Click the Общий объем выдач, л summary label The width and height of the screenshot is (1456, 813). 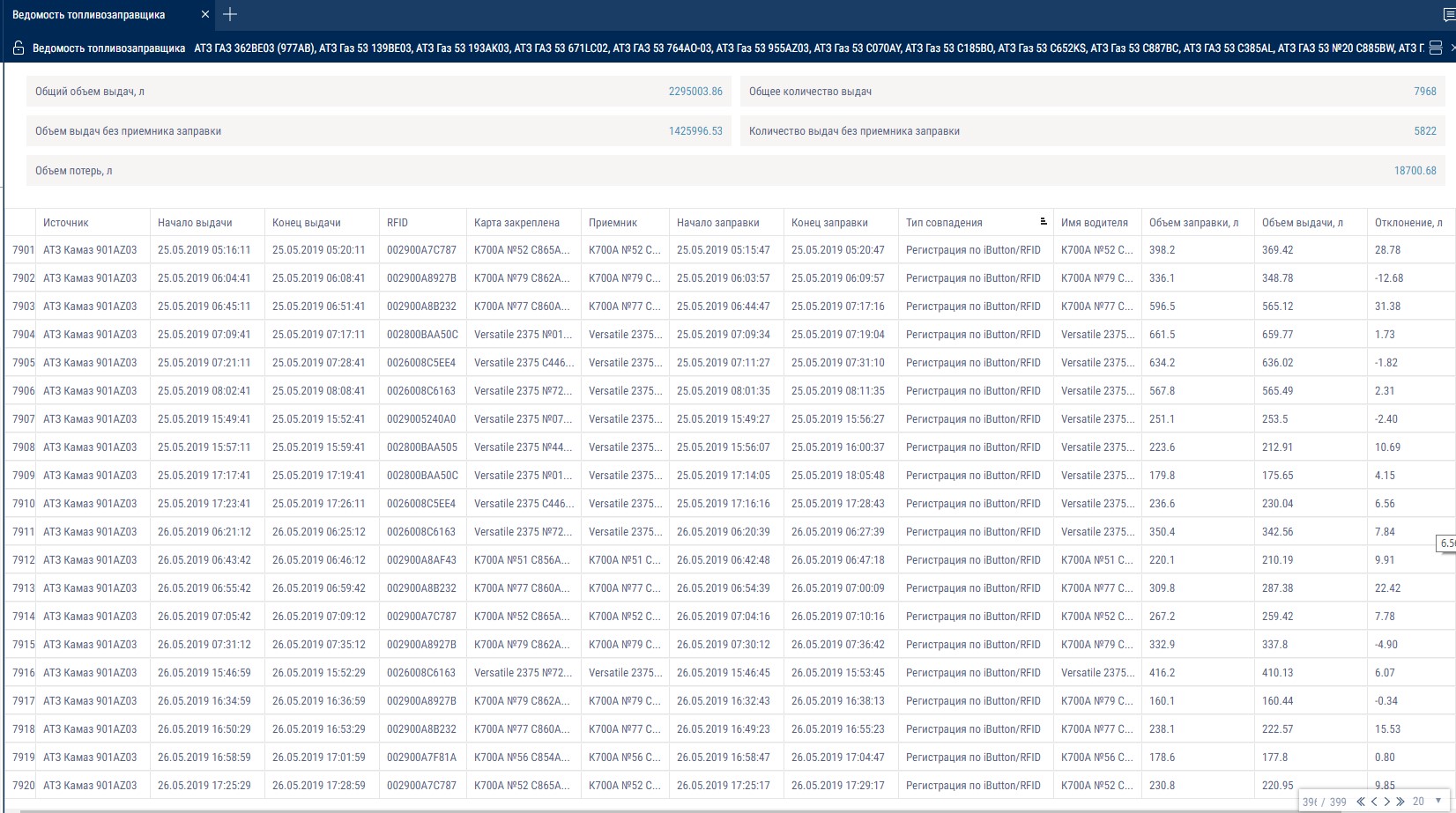coord(90,92)
